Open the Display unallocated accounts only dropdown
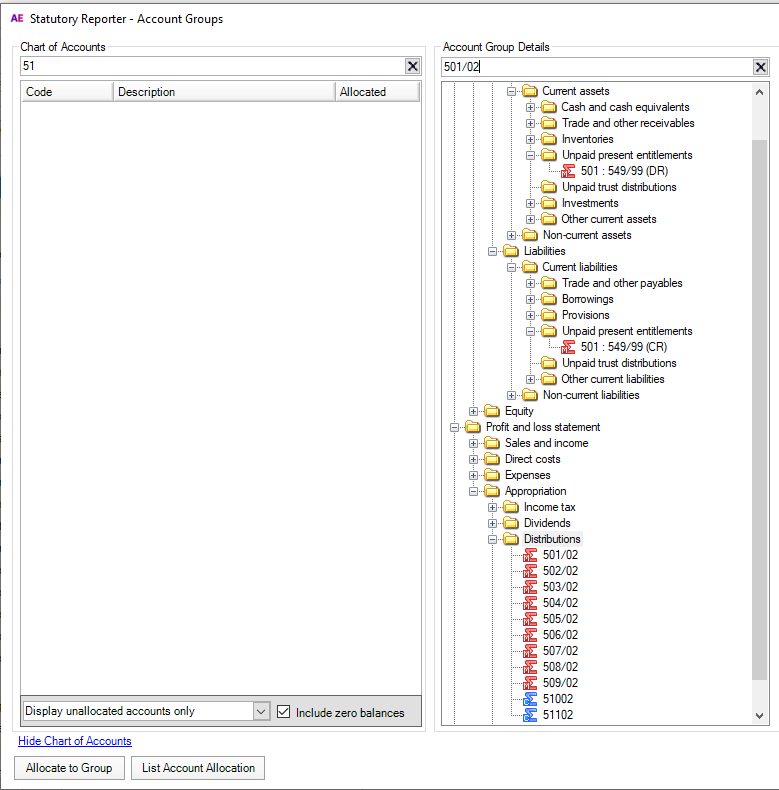The height and width of the screenshot is (790, 779). click(x=261, y=712)
